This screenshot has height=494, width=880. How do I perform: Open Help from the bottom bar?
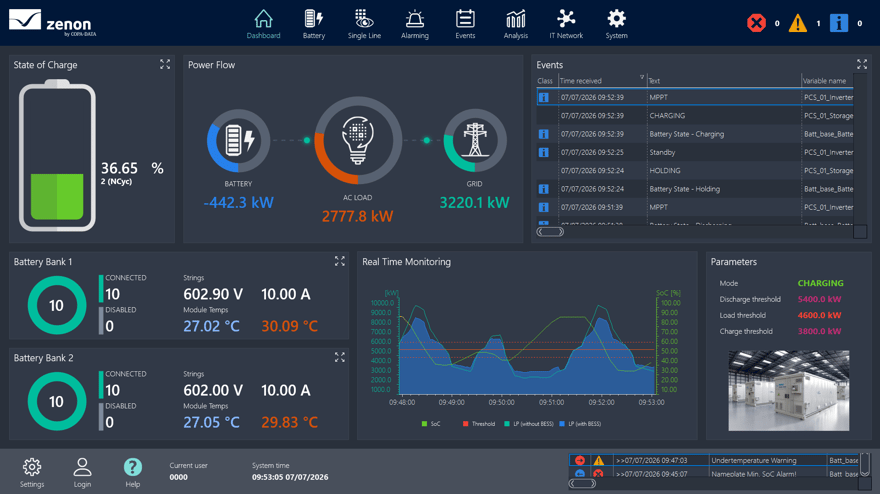point(132,472)
